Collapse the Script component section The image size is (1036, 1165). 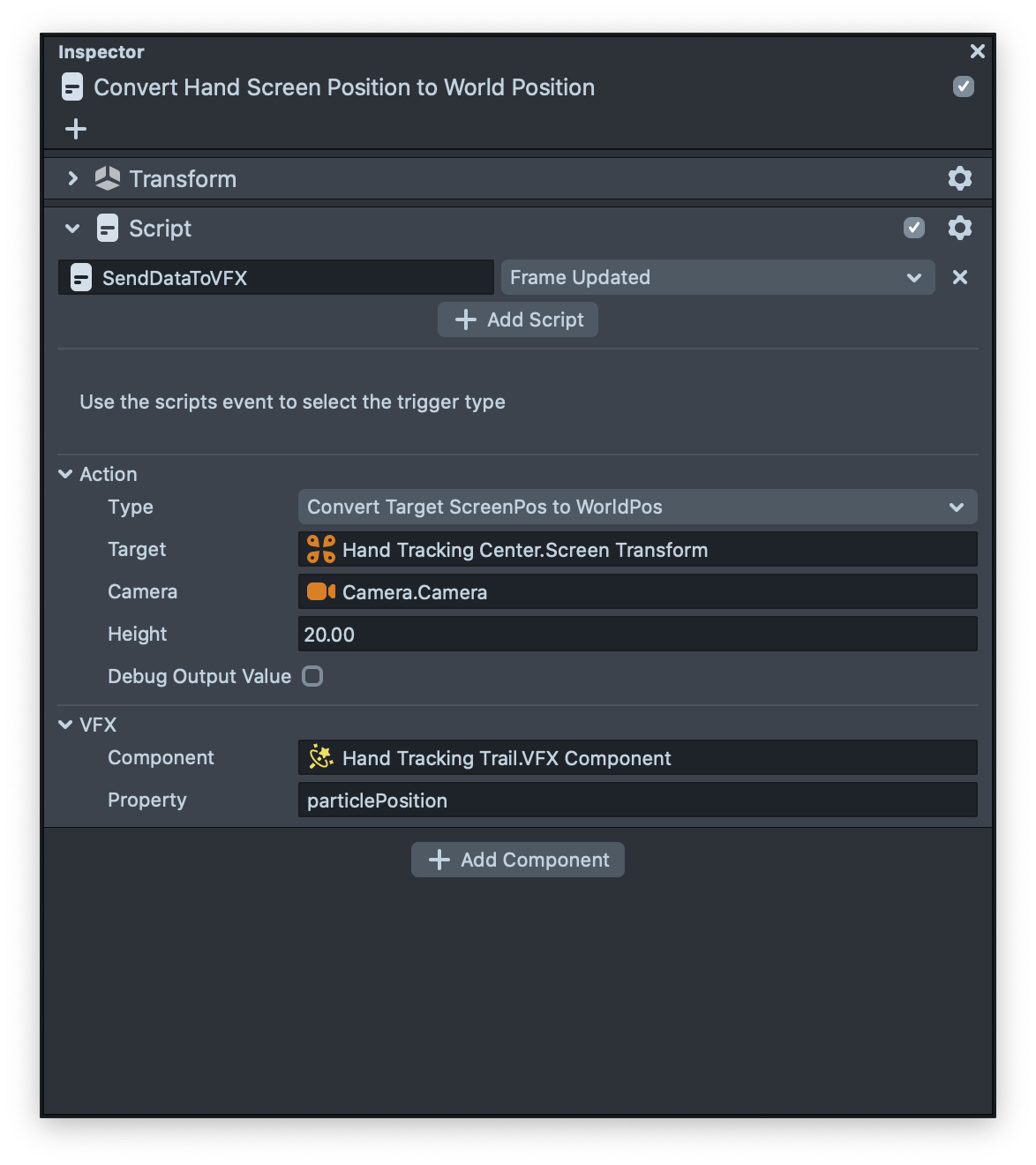click(x=72, y=229)
